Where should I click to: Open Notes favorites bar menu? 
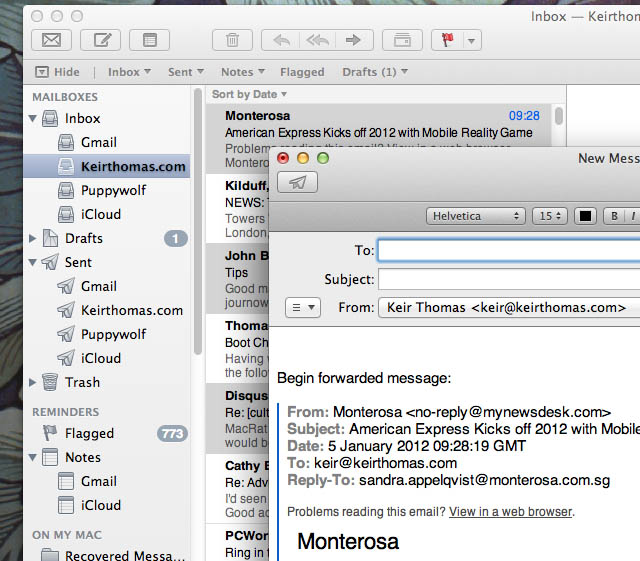click(243, 72)
